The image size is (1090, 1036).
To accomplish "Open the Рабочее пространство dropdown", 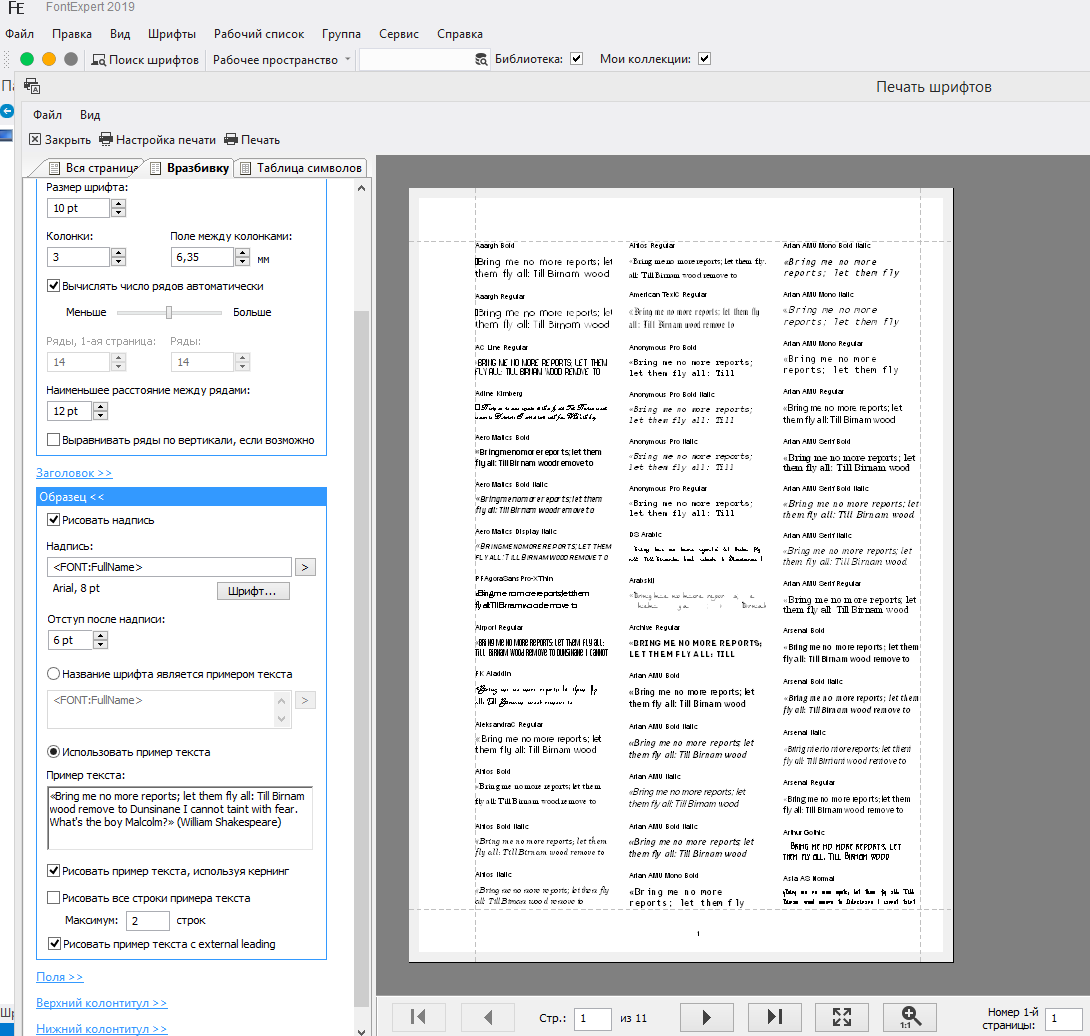I will click(282, 59).
